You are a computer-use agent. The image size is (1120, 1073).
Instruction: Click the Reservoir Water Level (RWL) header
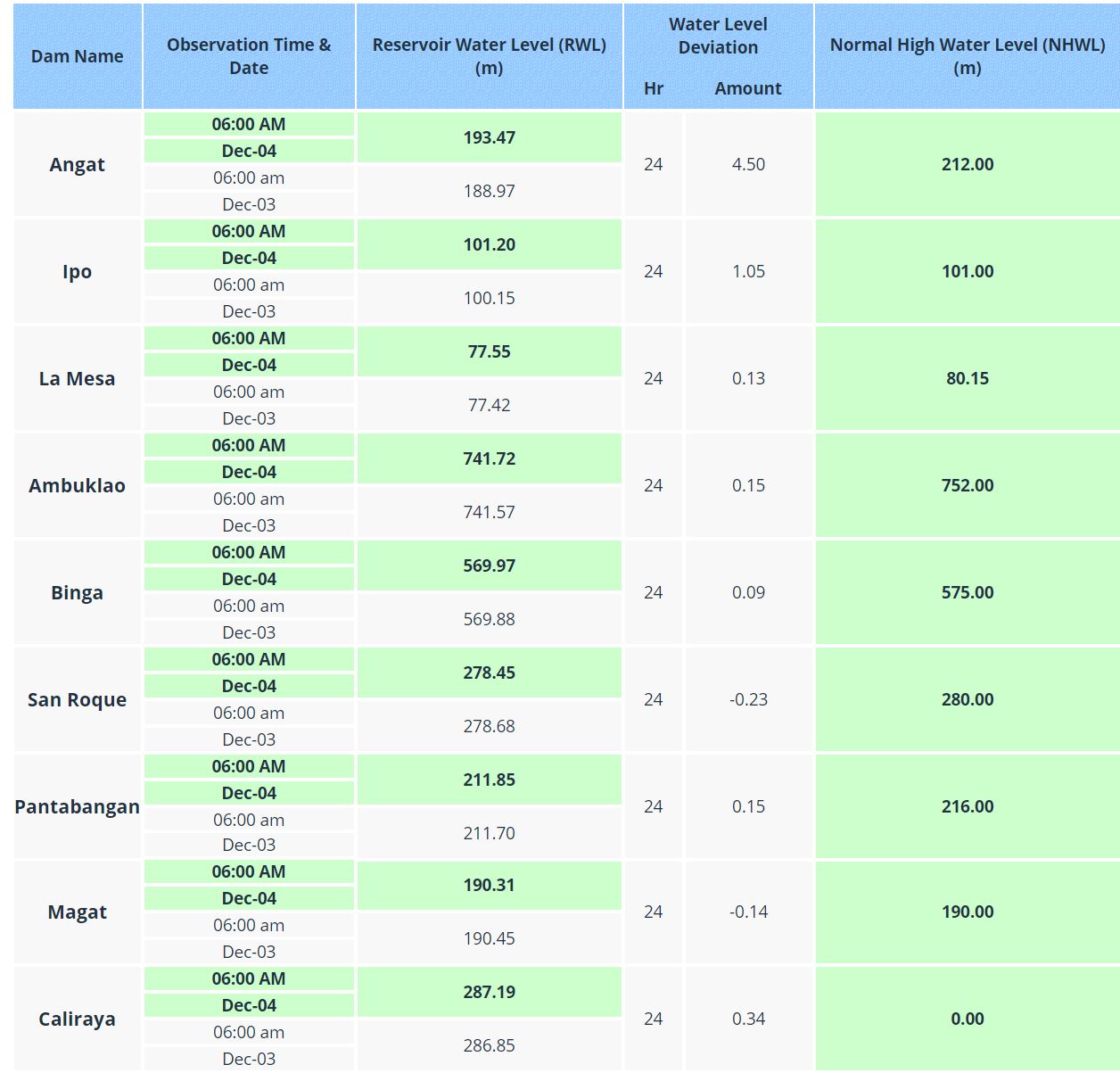[x=489, y=56]
